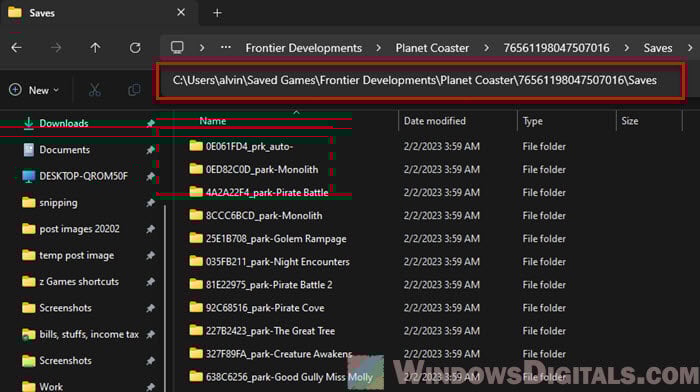Go up one folder level

(x=95, y=48)
